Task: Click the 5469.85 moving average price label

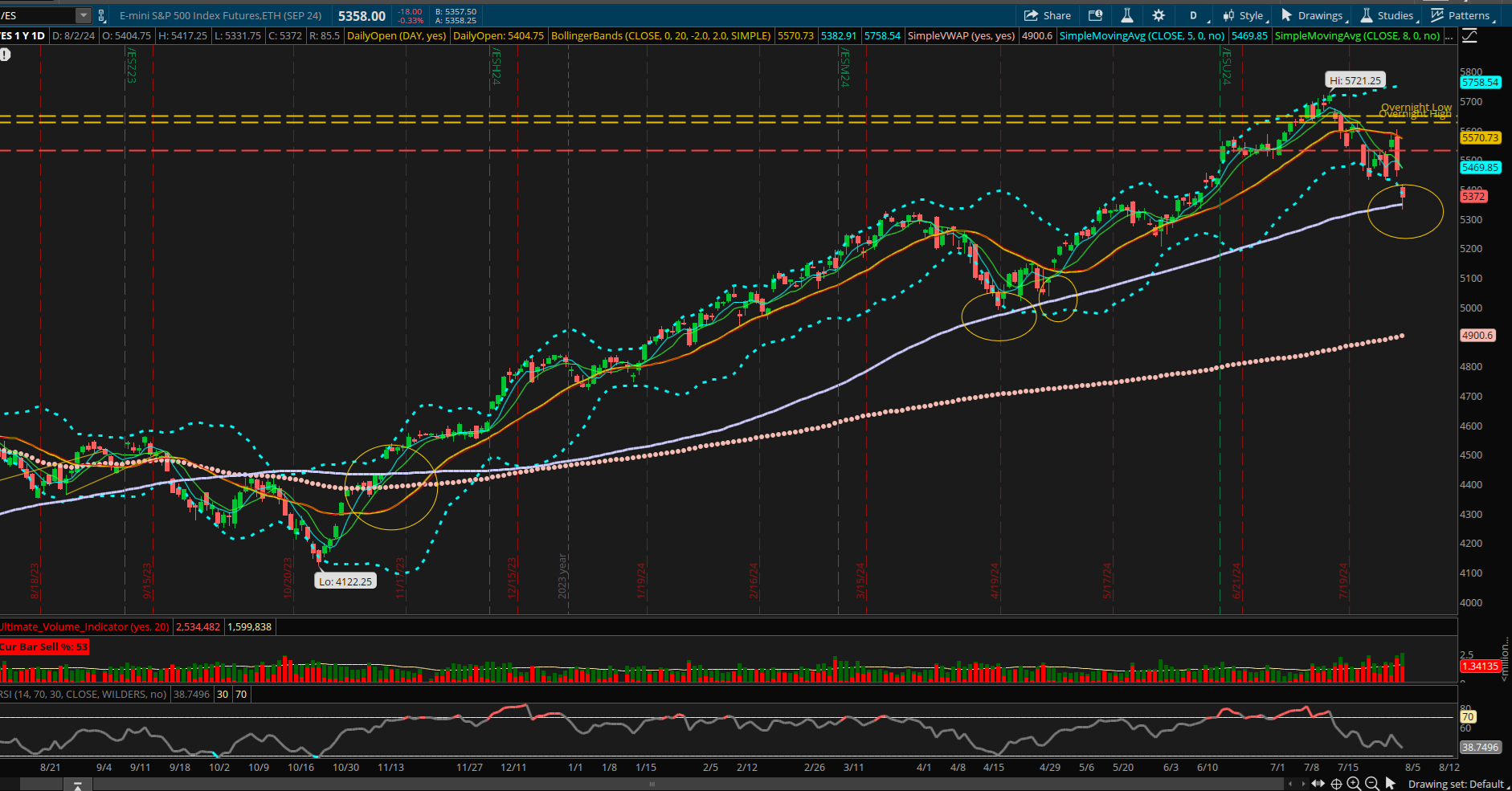Action: click(x=1480, y=167)
